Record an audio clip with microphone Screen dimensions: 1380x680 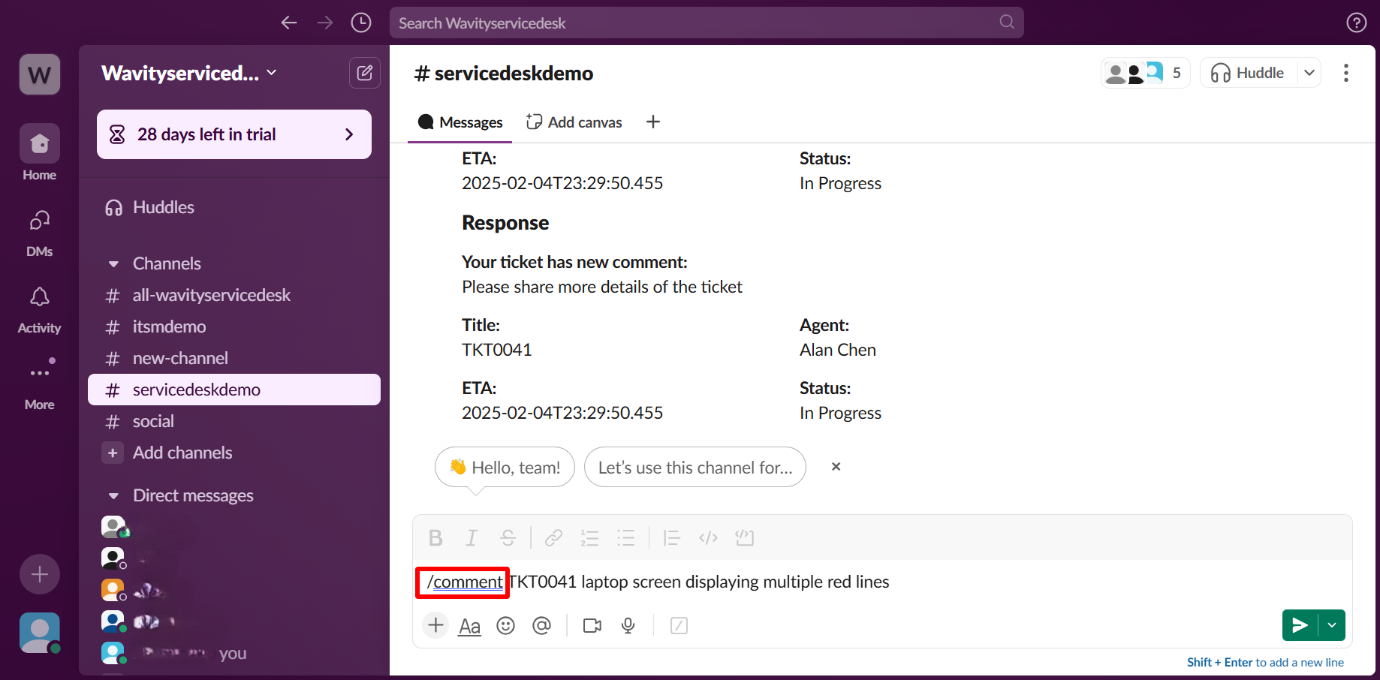(628, 626)
